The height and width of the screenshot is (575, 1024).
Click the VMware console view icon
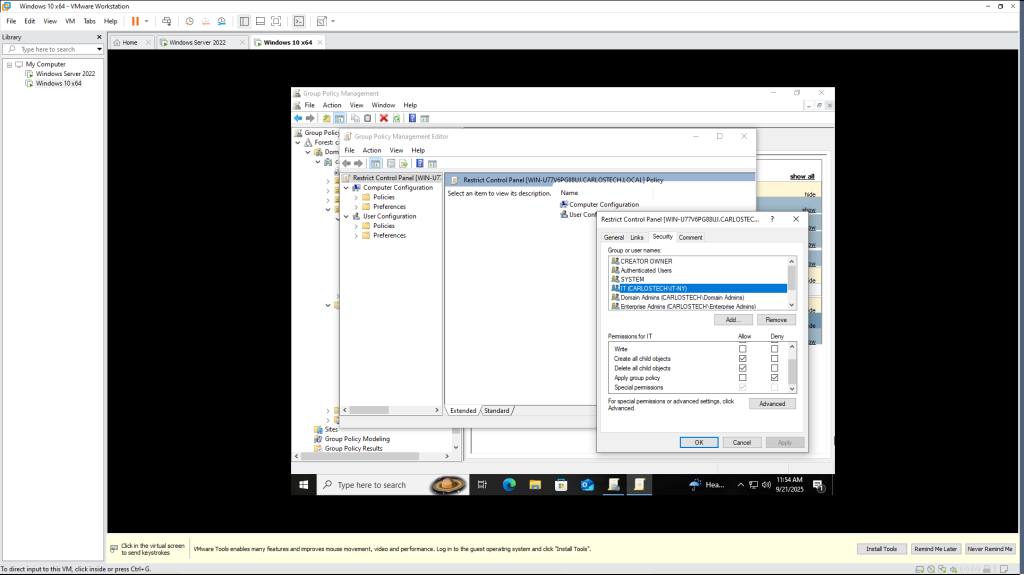tap(298, 21)
